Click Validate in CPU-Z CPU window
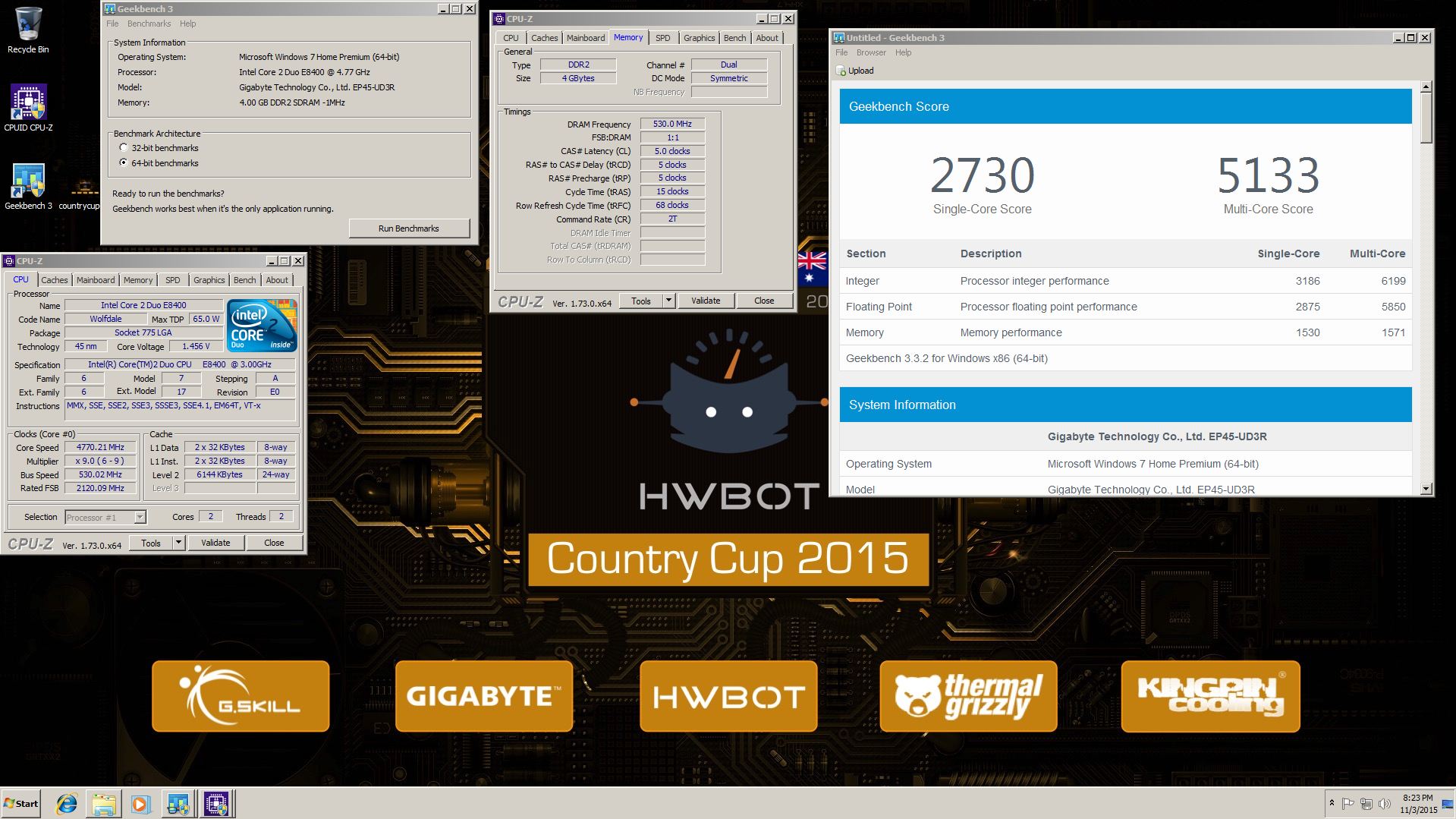Image resolution: width=1456 pixels, height=819 pixels. tap(215, 543)
